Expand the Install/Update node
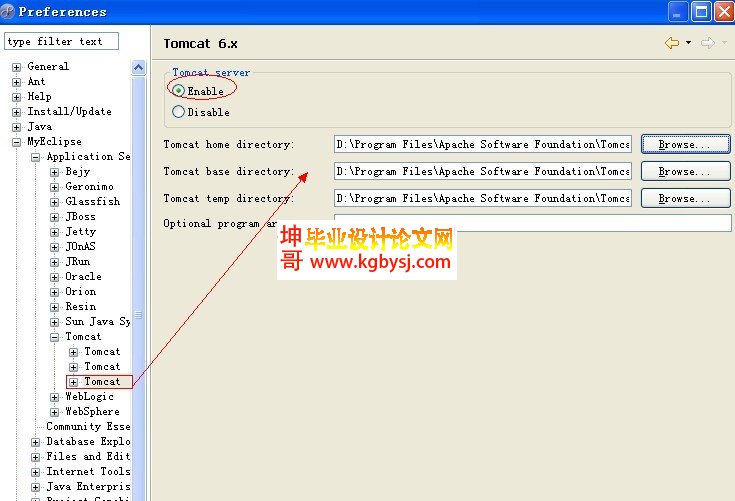735x501 pixels. coord(16,112)
